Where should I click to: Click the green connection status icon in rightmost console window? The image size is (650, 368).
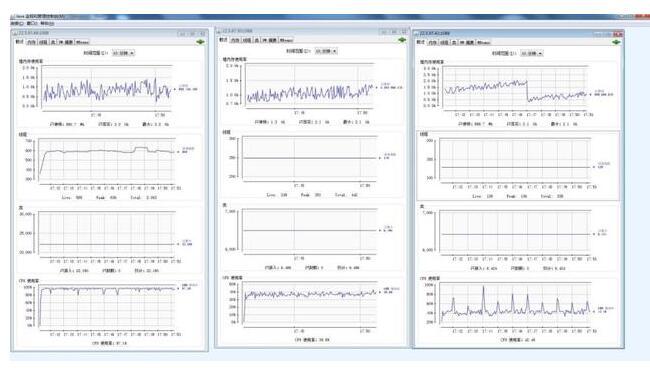click(616, 42)
